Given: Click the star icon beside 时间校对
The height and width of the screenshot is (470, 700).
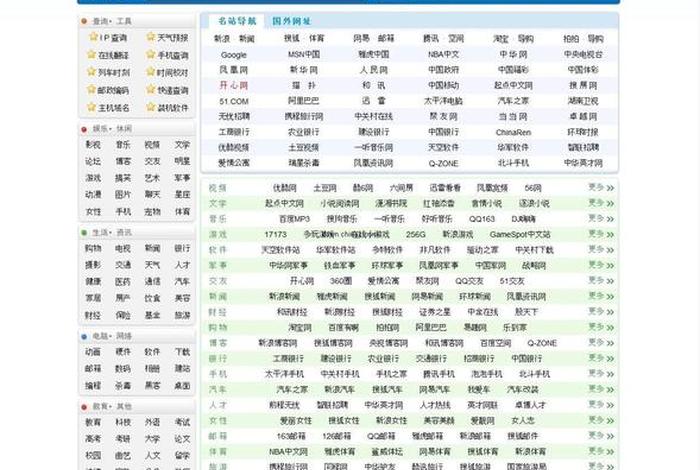Looking at the screenshot, I should tap(150, 72).
